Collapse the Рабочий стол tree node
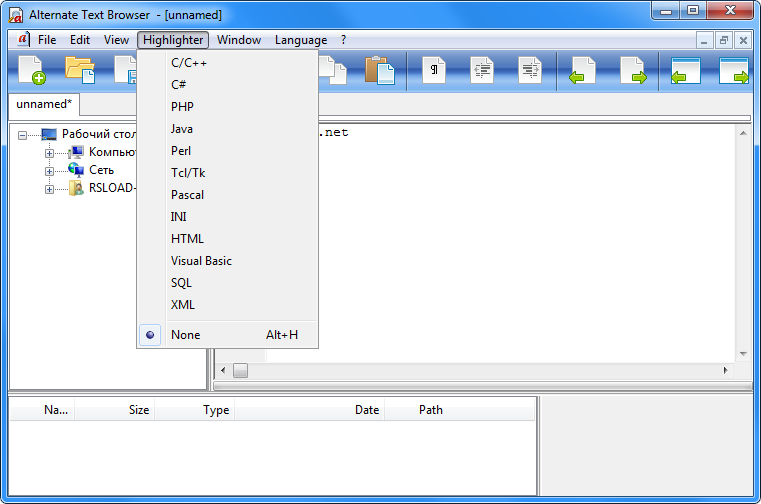Screen dimensions: 761x504 (22, 135)
